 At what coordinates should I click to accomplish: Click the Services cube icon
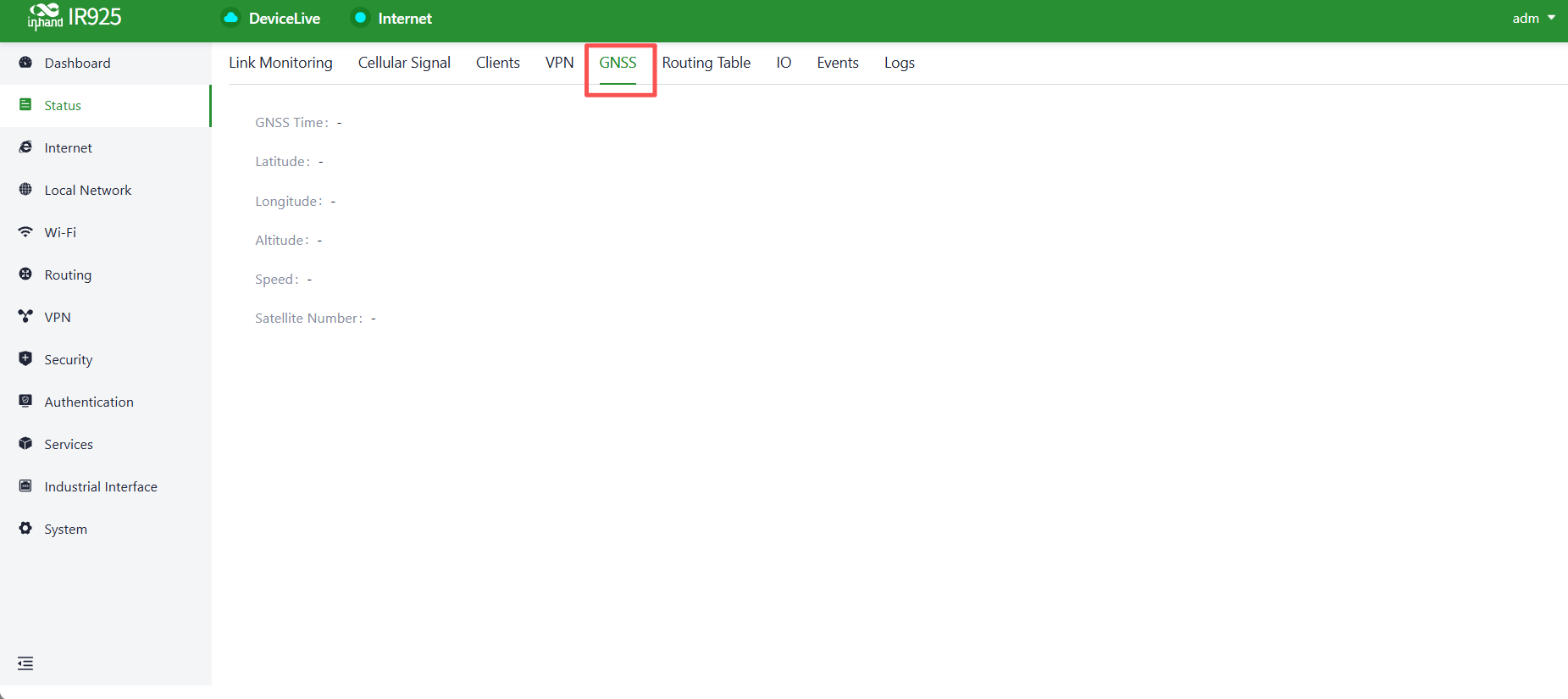coord(25,444)
